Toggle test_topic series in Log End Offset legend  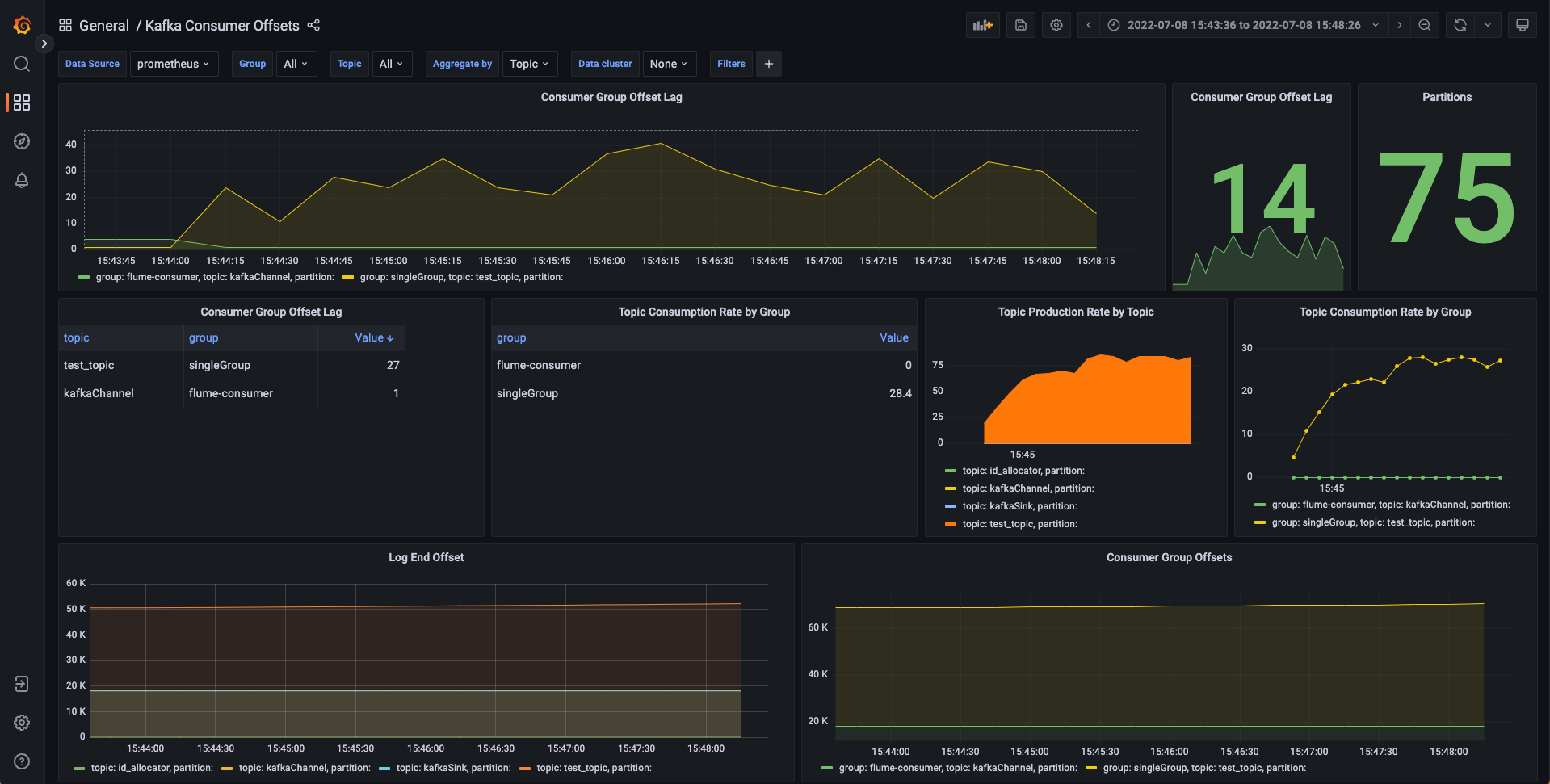coord(593,768)
